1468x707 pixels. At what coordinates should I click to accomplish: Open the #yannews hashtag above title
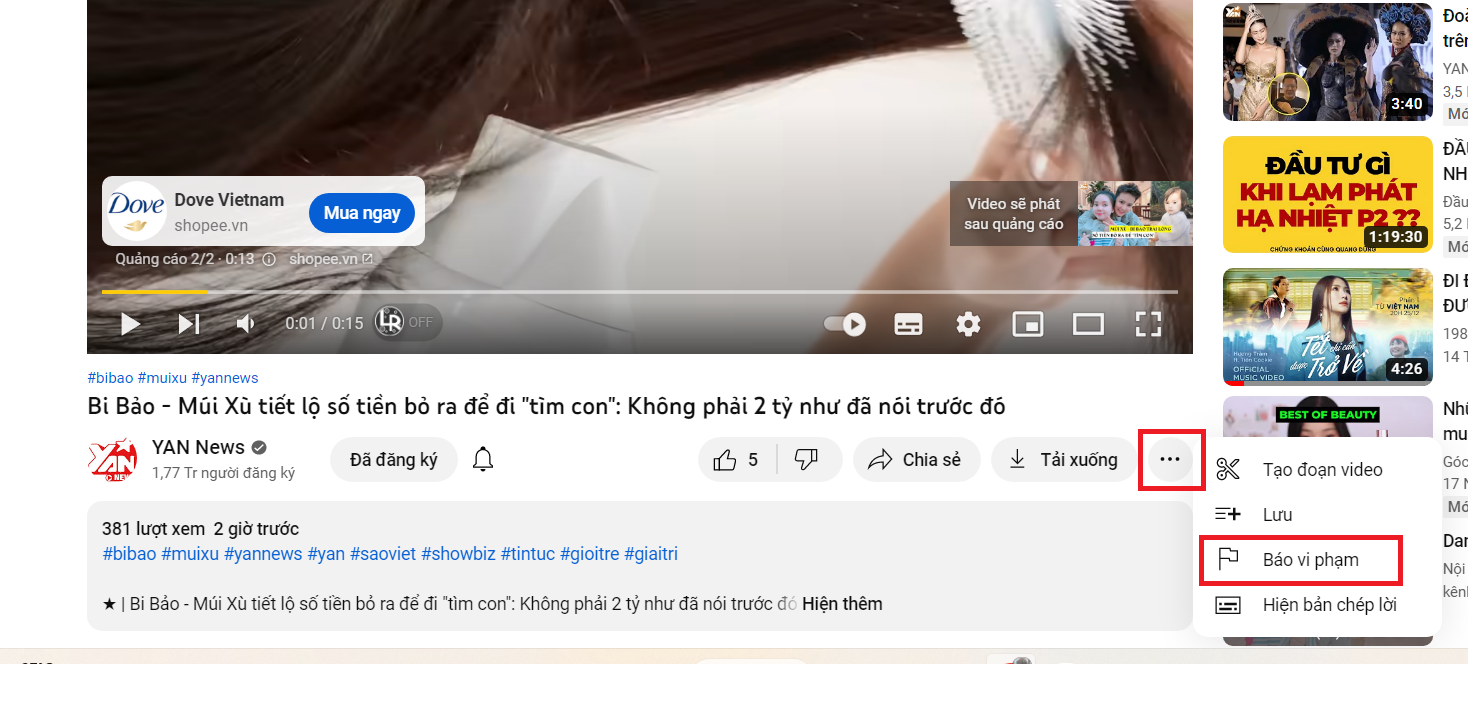[x=225, y=378]
